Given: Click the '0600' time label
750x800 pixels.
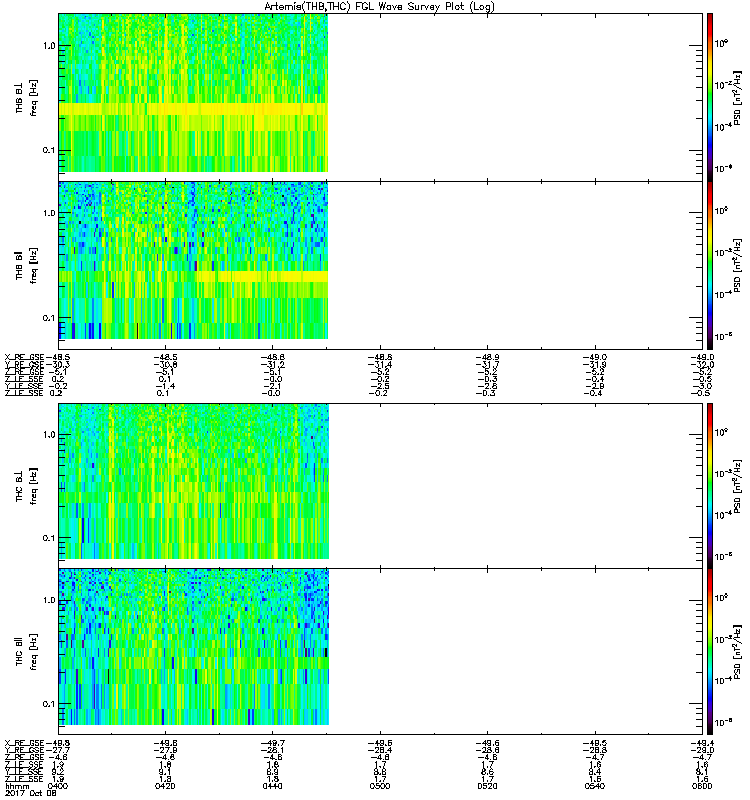Looking at the screenshot, I should tap(702, 786).
